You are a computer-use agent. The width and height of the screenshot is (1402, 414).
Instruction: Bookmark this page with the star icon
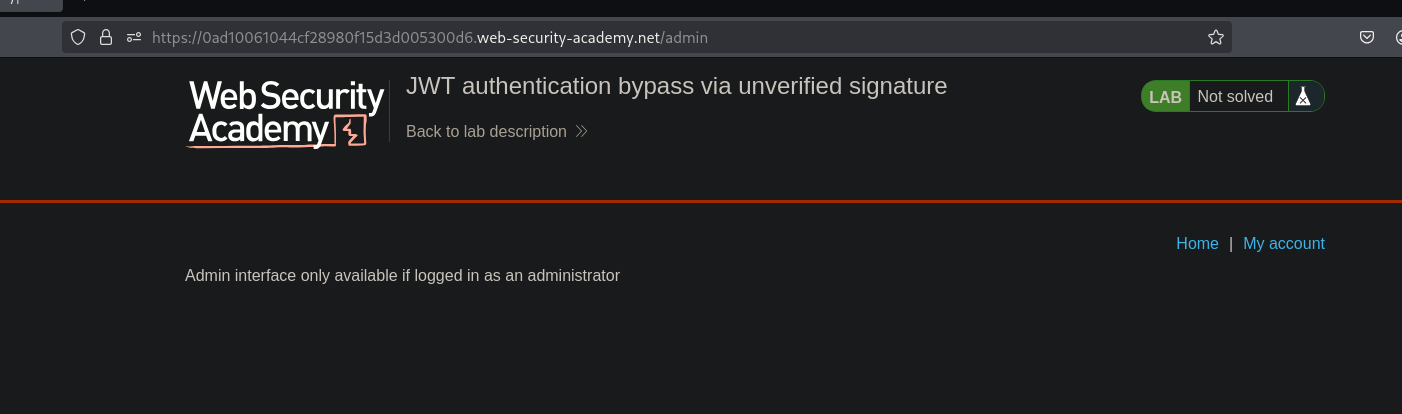(1215, 38)
